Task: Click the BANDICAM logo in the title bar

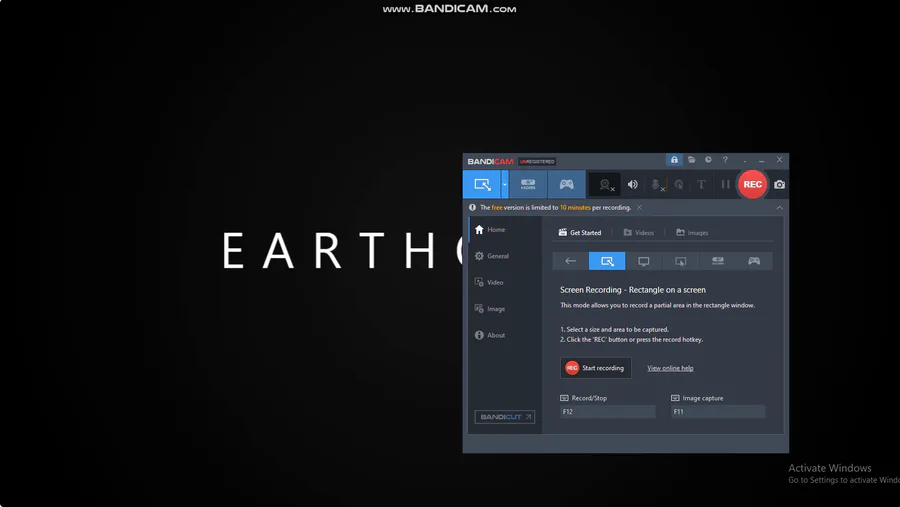Action: [x=490, y=161]
